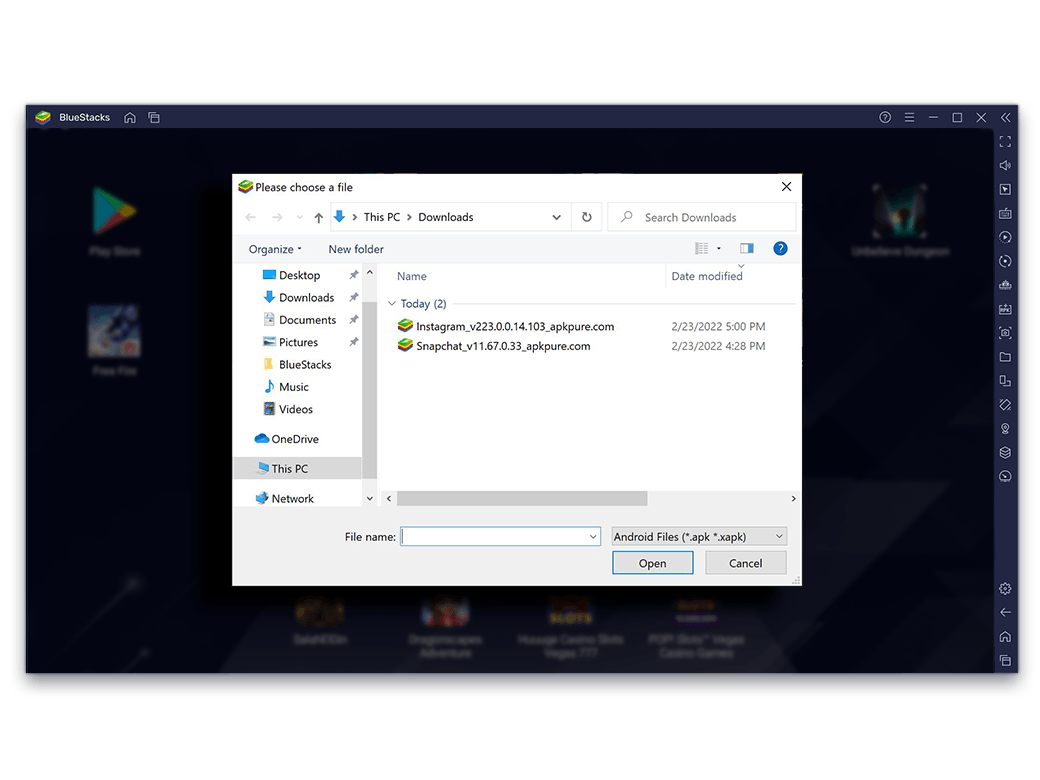1040x780 pixels.
Task: Click the volume icon in the sidebar
Action: 1005,165
